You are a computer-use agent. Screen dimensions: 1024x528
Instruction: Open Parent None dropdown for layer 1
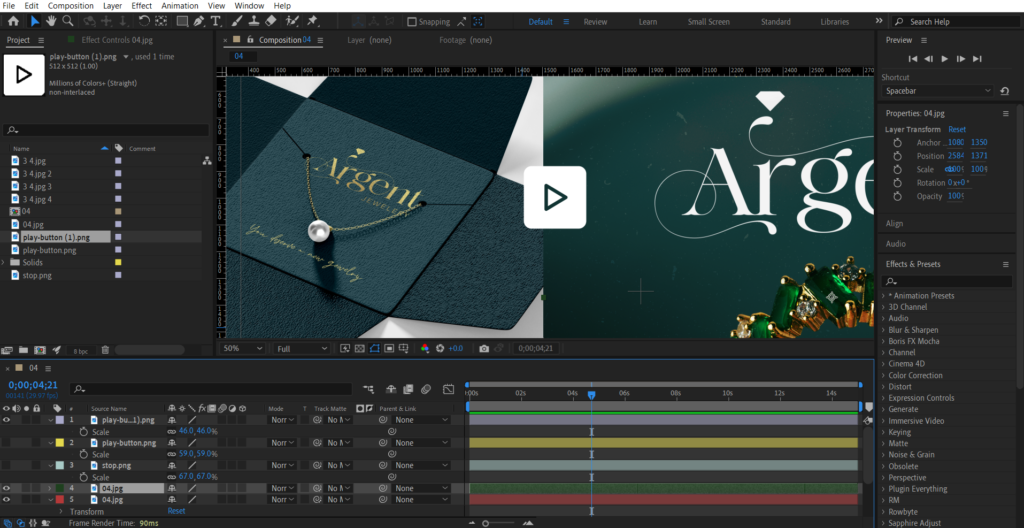[x=421, y=420]
